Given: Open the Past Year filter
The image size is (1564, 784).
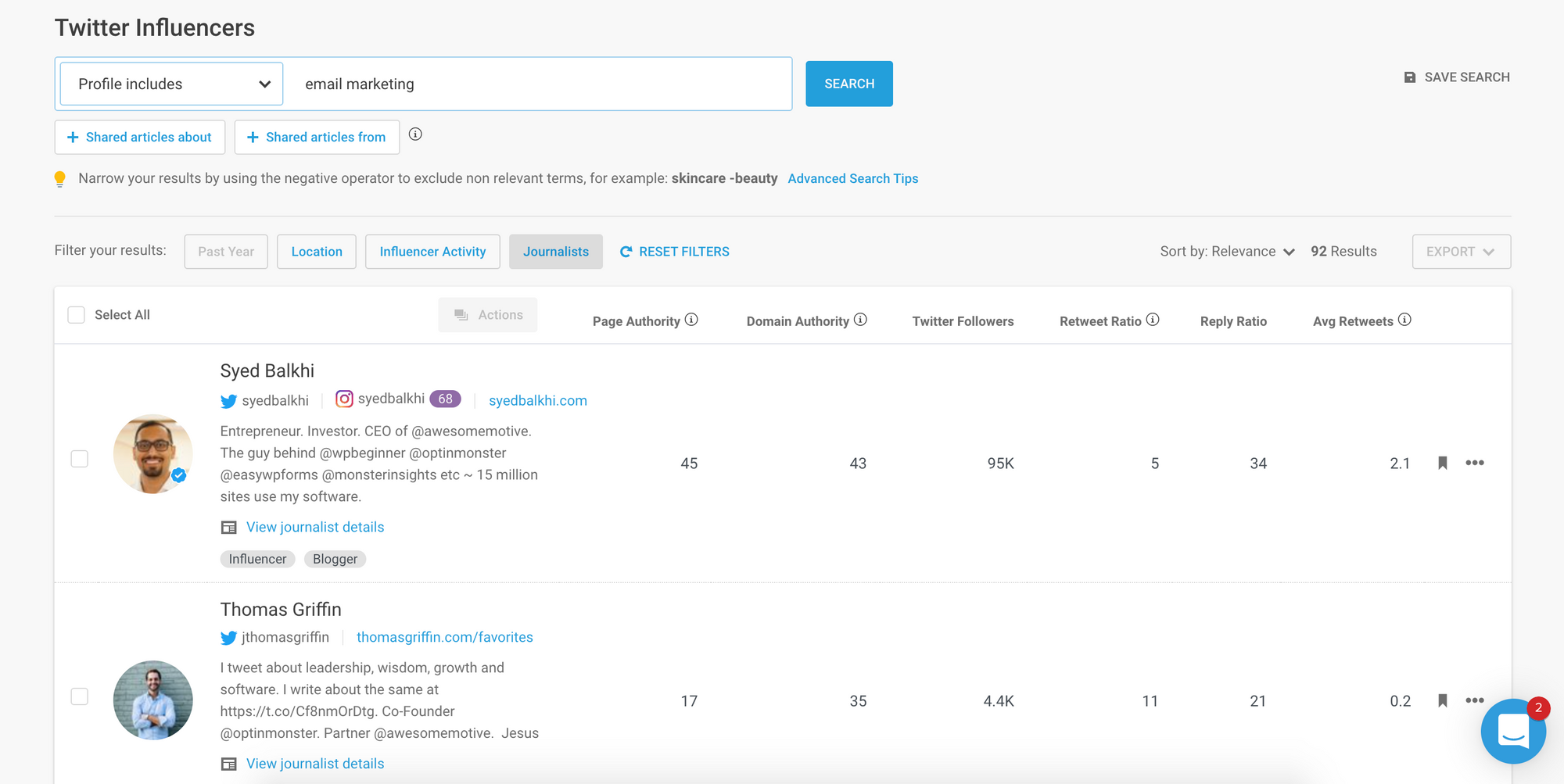Looking at the screenshot, I should (x=226, y=252).
